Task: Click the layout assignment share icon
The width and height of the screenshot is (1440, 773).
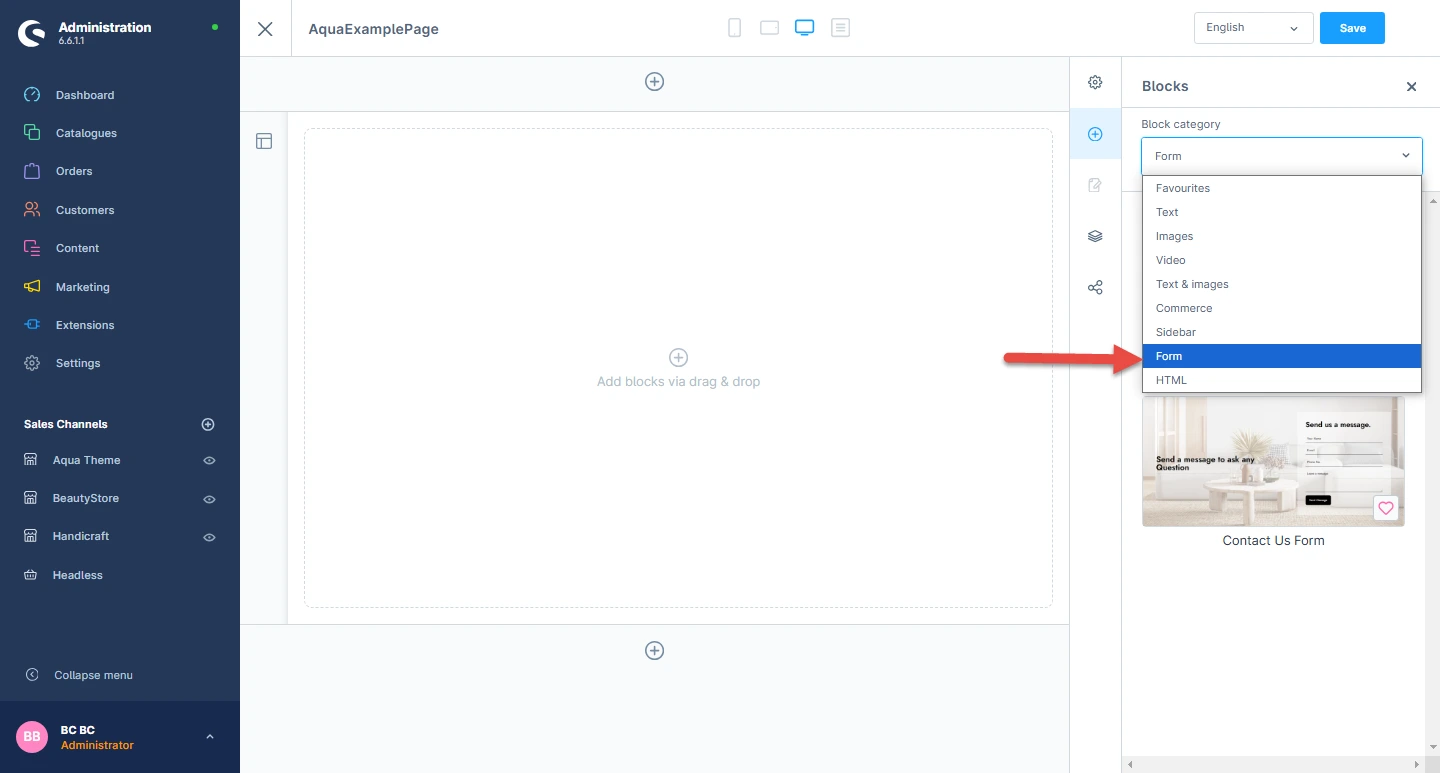Action: coord(1095,288)
